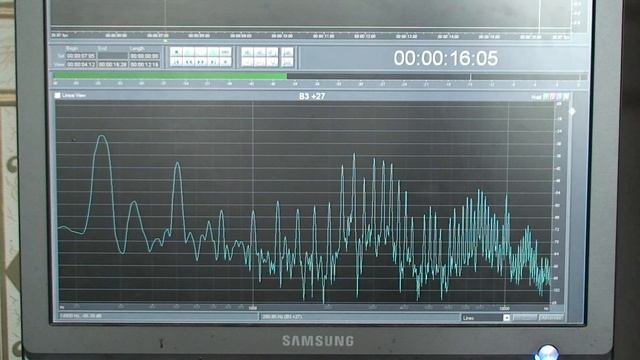Click the Lines dropdown arrow button
Image resolution: width=640 pixels, height=360 pixels.
(507, 318)
